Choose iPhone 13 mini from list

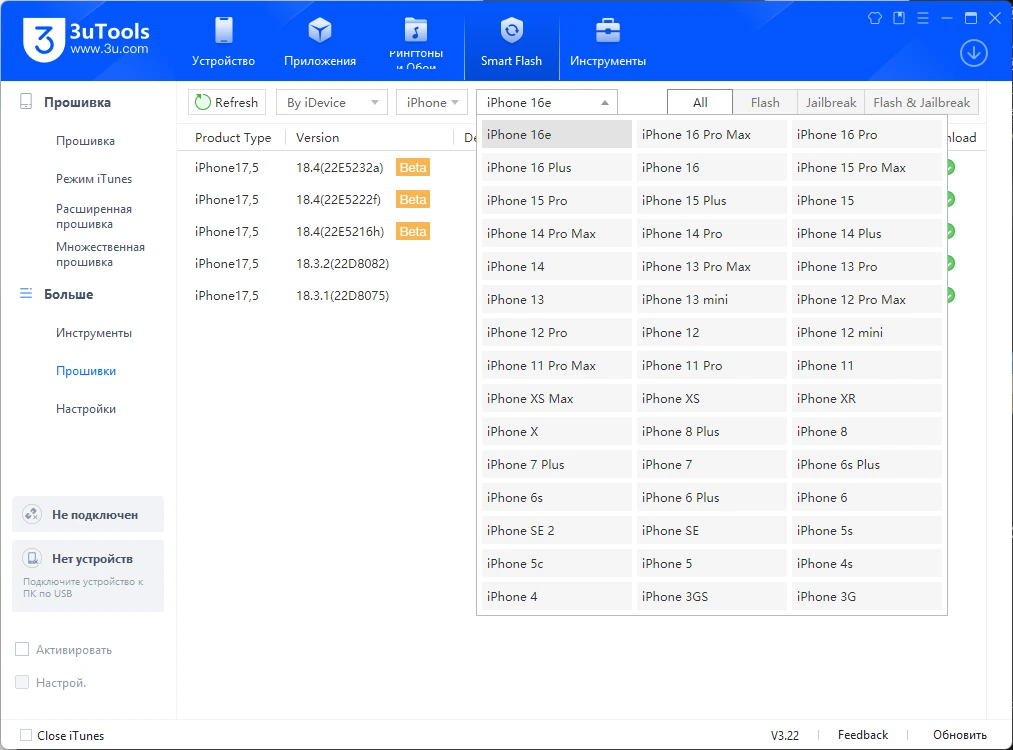(711, 299)
